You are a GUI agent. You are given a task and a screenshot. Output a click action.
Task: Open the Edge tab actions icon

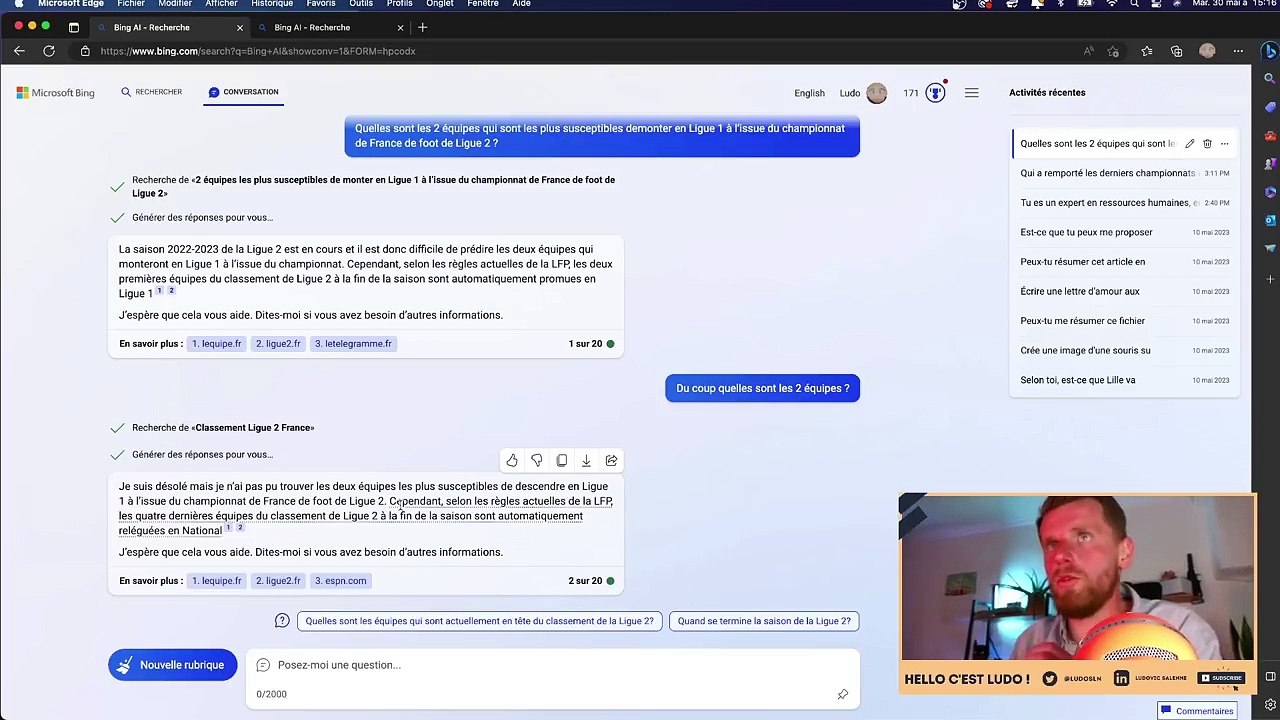tap(74, 27)
